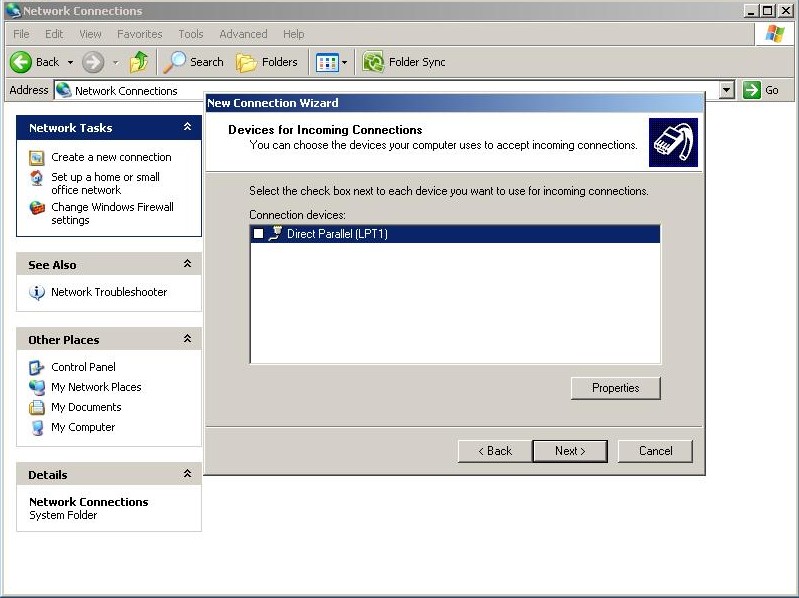
Task: Click the Windows flag logo
Action: coord(775,34)
